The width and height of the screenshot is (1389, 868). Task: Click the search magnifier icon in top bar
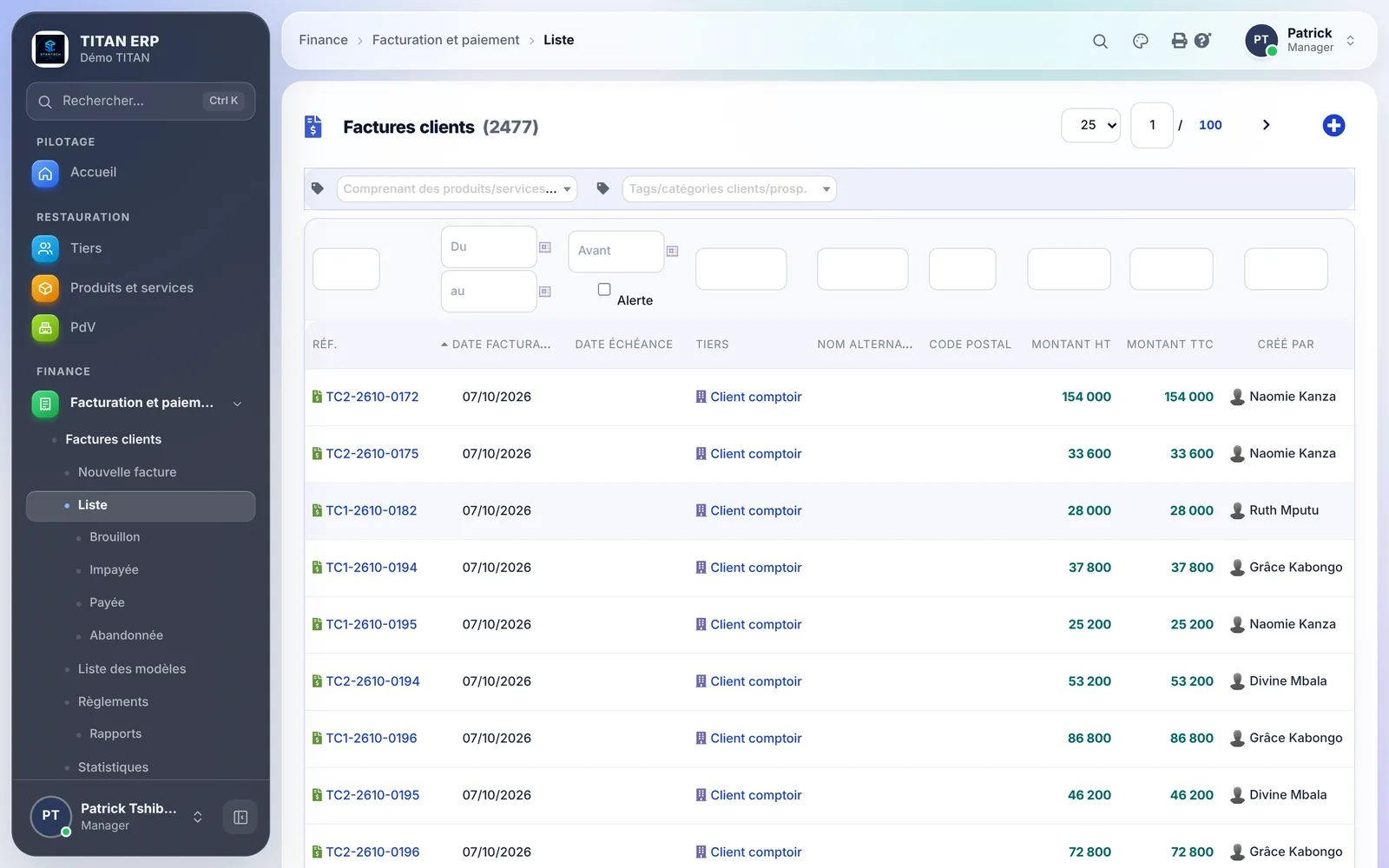[x=1100, y=41]
